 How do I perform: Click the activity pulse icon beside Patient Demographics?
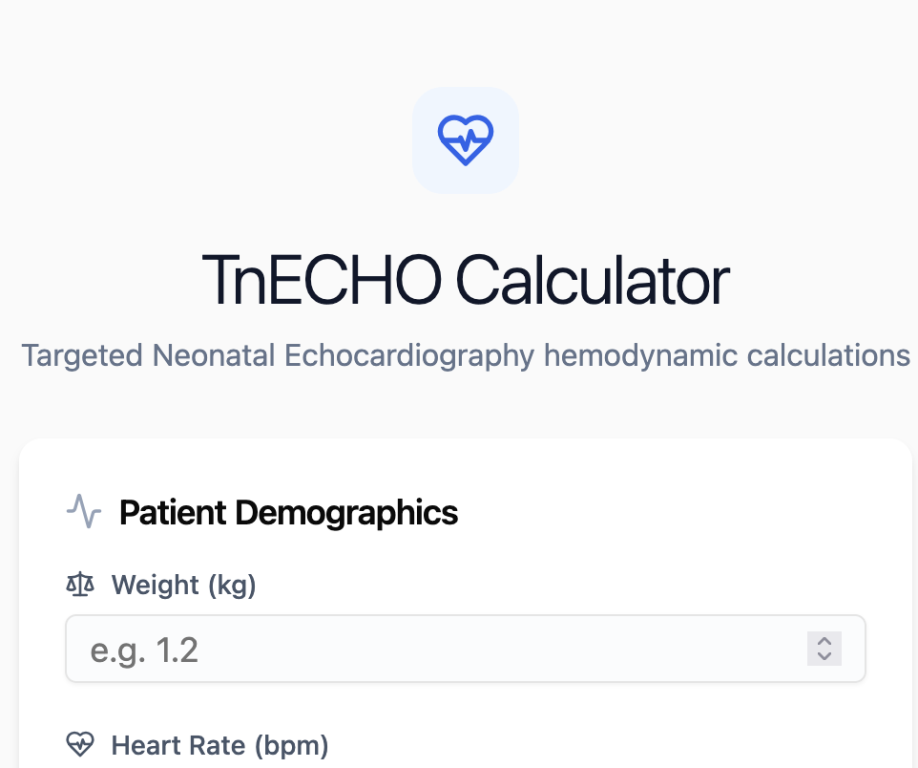(x=84, y=512)
